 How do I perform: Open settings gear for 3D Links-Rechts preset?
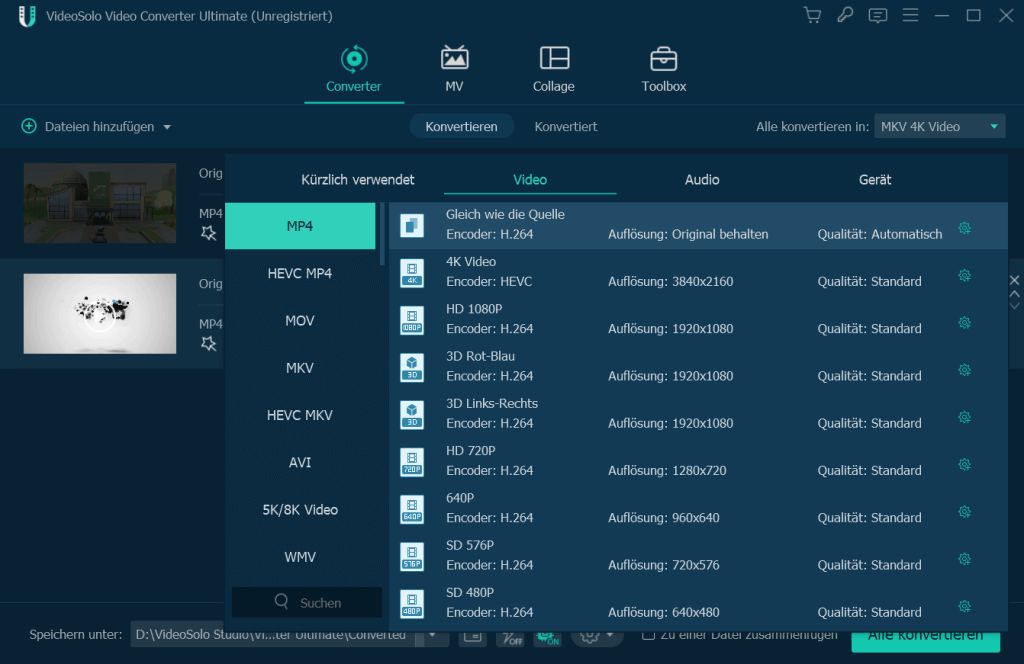(x=964, y=417)
